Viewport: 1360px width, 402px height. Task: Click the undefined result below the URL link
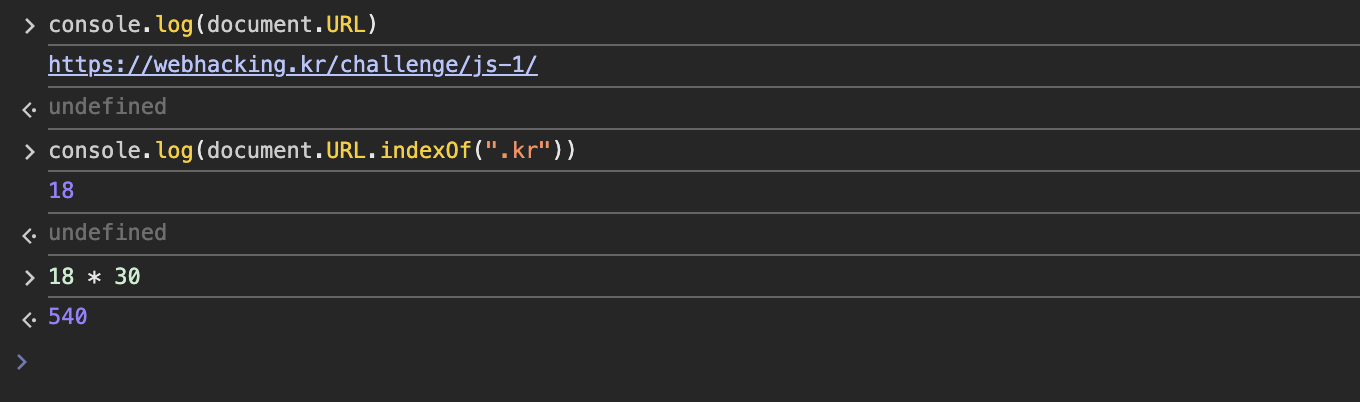point(107,106)
